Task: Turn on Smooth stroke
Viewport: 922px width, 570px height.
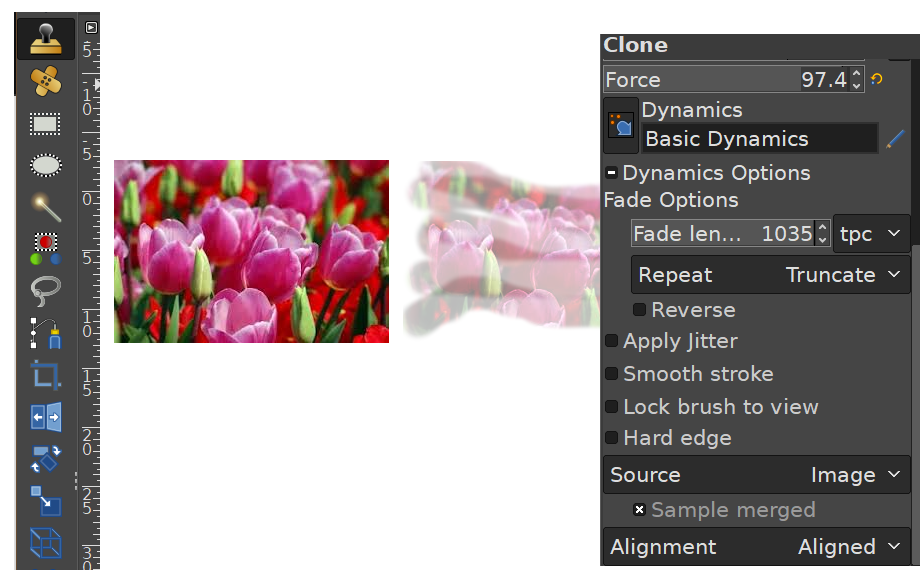Action: point(612,374)
